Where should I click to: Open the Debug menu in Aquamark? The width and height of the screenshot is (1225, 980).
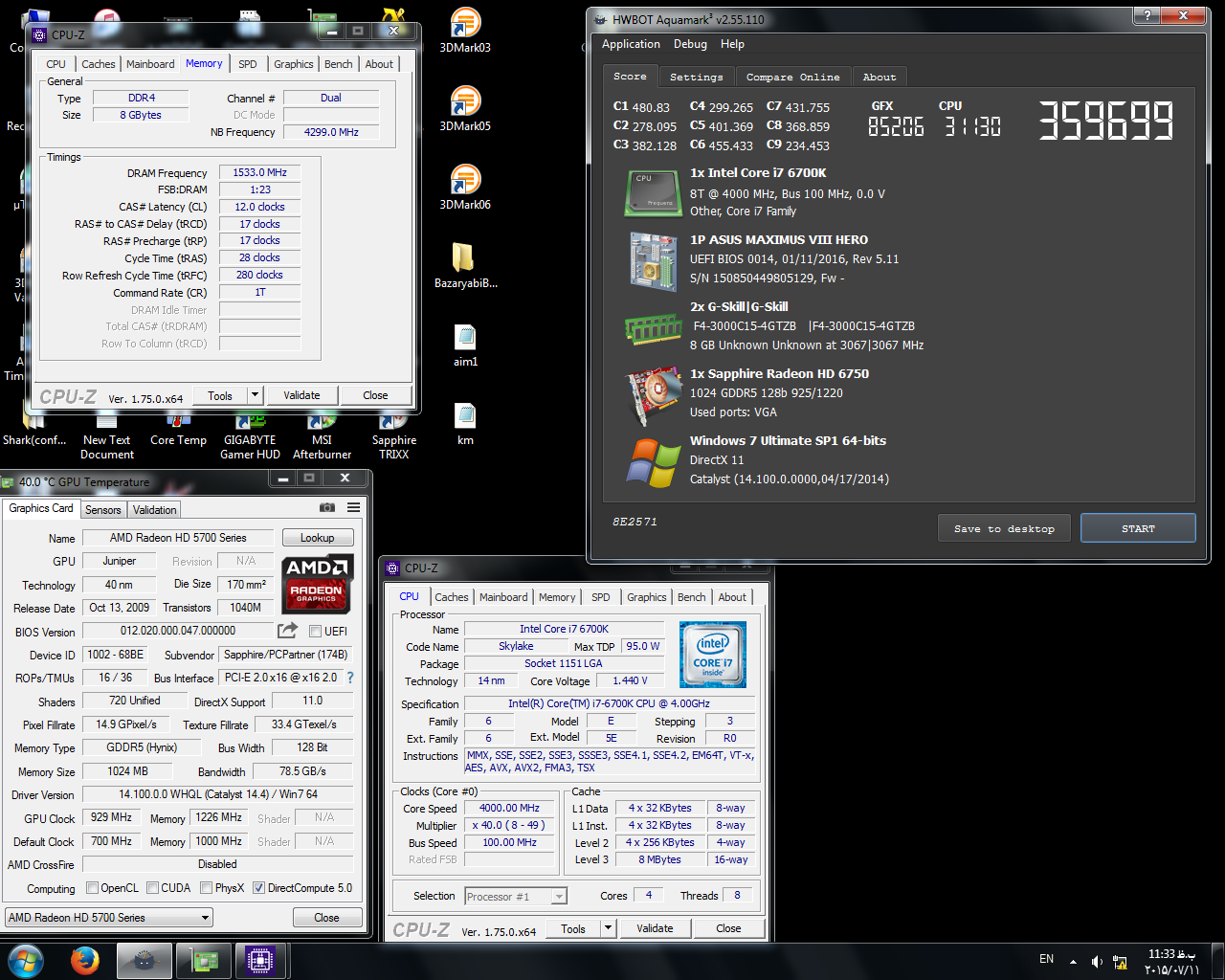690,44
